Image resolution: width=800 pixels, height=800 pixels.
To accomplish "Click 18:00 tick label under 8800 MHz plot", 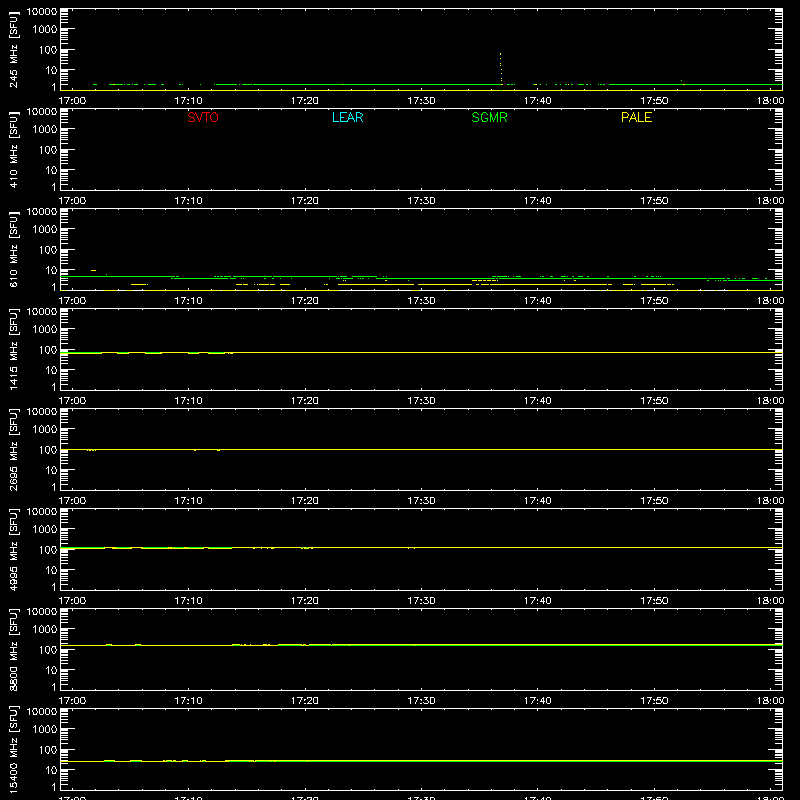I will click(770, 701).
